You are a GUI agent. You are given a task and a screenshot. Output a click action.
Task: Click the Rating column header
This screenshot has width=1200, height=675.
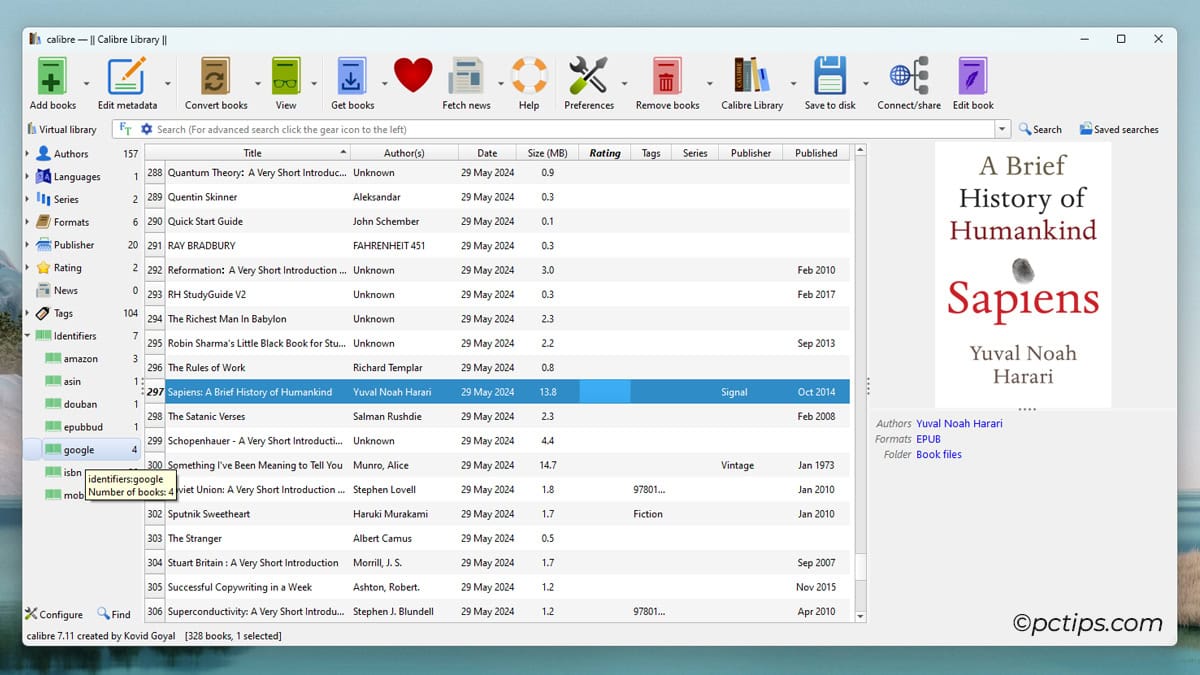click(604, 153)
